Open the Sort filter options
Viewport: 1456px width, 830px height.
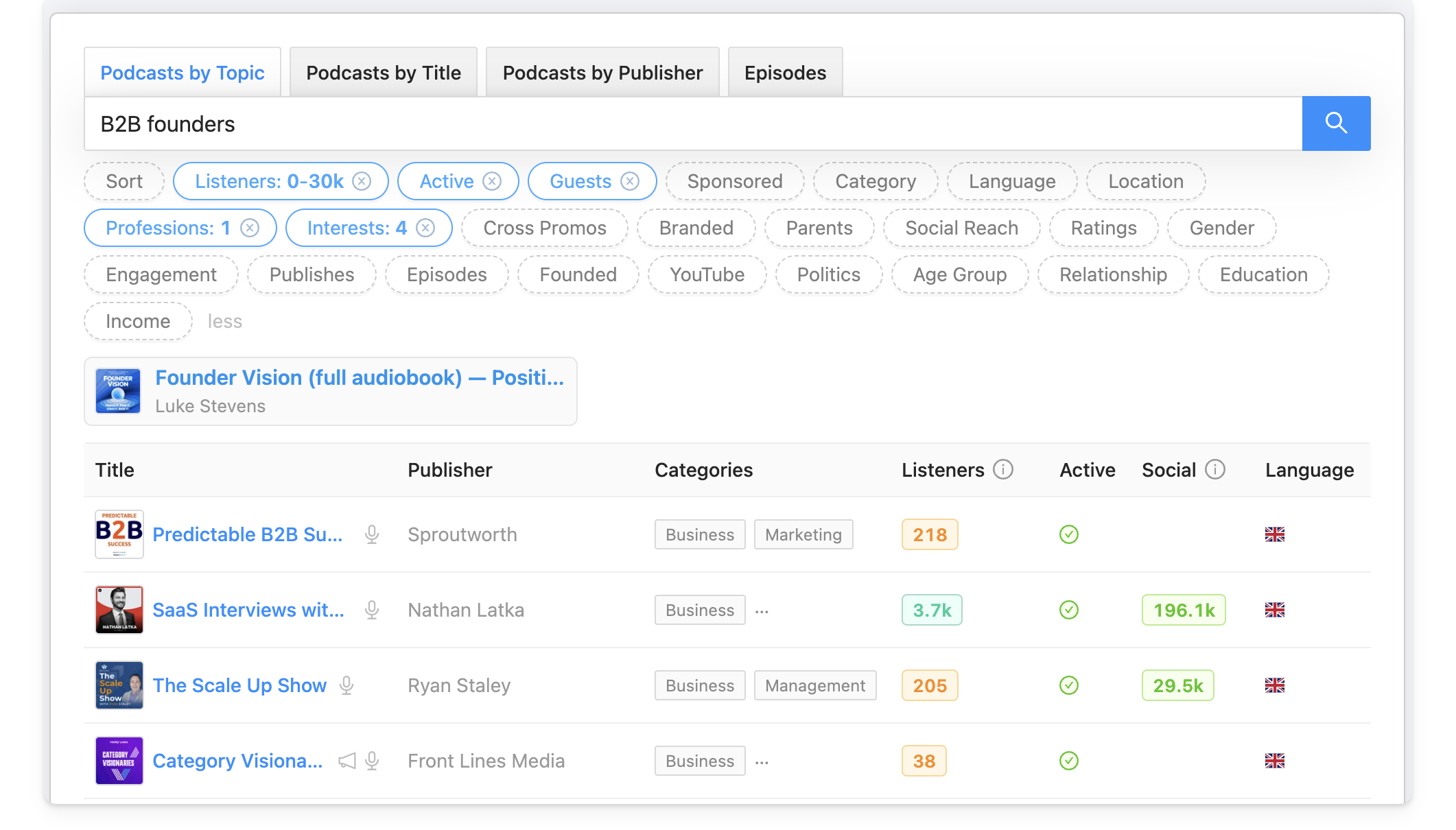coord(124,181)
